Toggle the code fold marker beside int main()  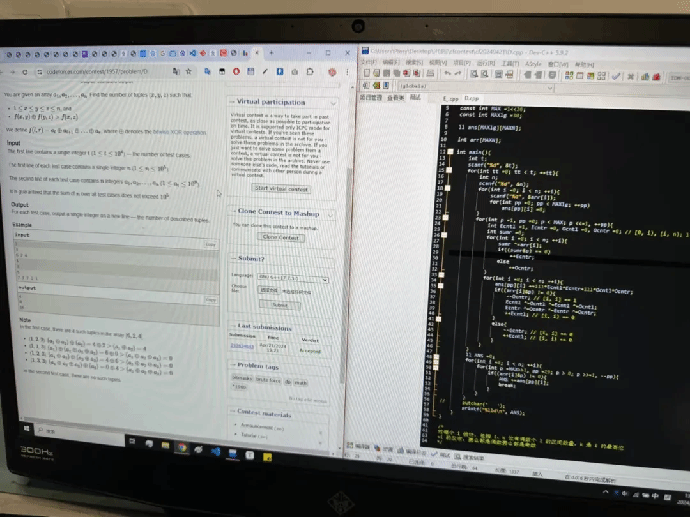click(x=451, y=152)
